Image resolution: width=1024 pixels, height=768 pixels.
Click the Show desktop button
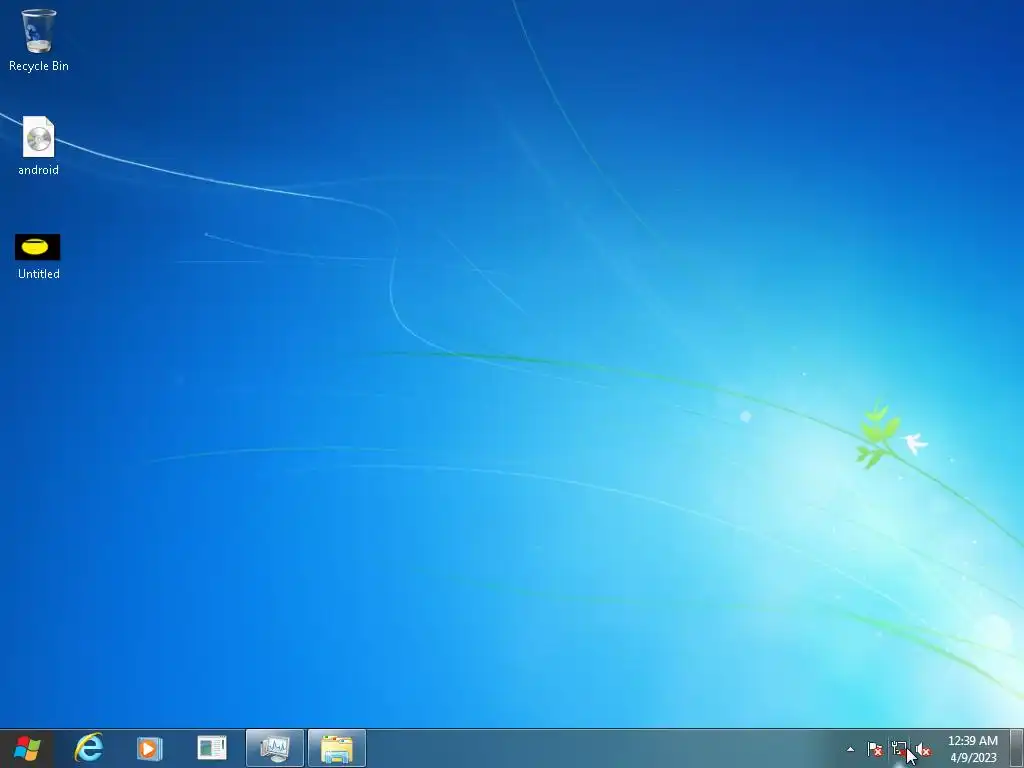(1016, 748)
